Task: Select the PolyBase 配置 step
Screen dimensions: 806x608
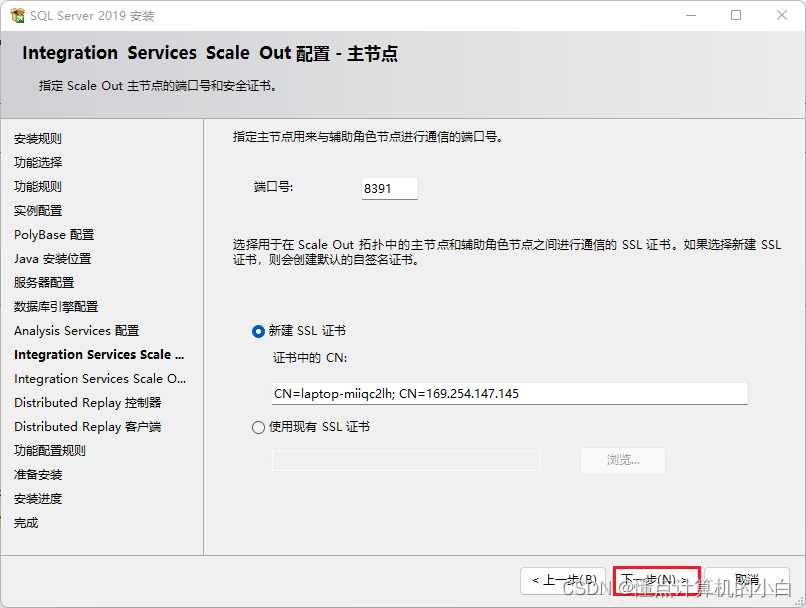Action: pyautogui.click(x=54, y=235)
